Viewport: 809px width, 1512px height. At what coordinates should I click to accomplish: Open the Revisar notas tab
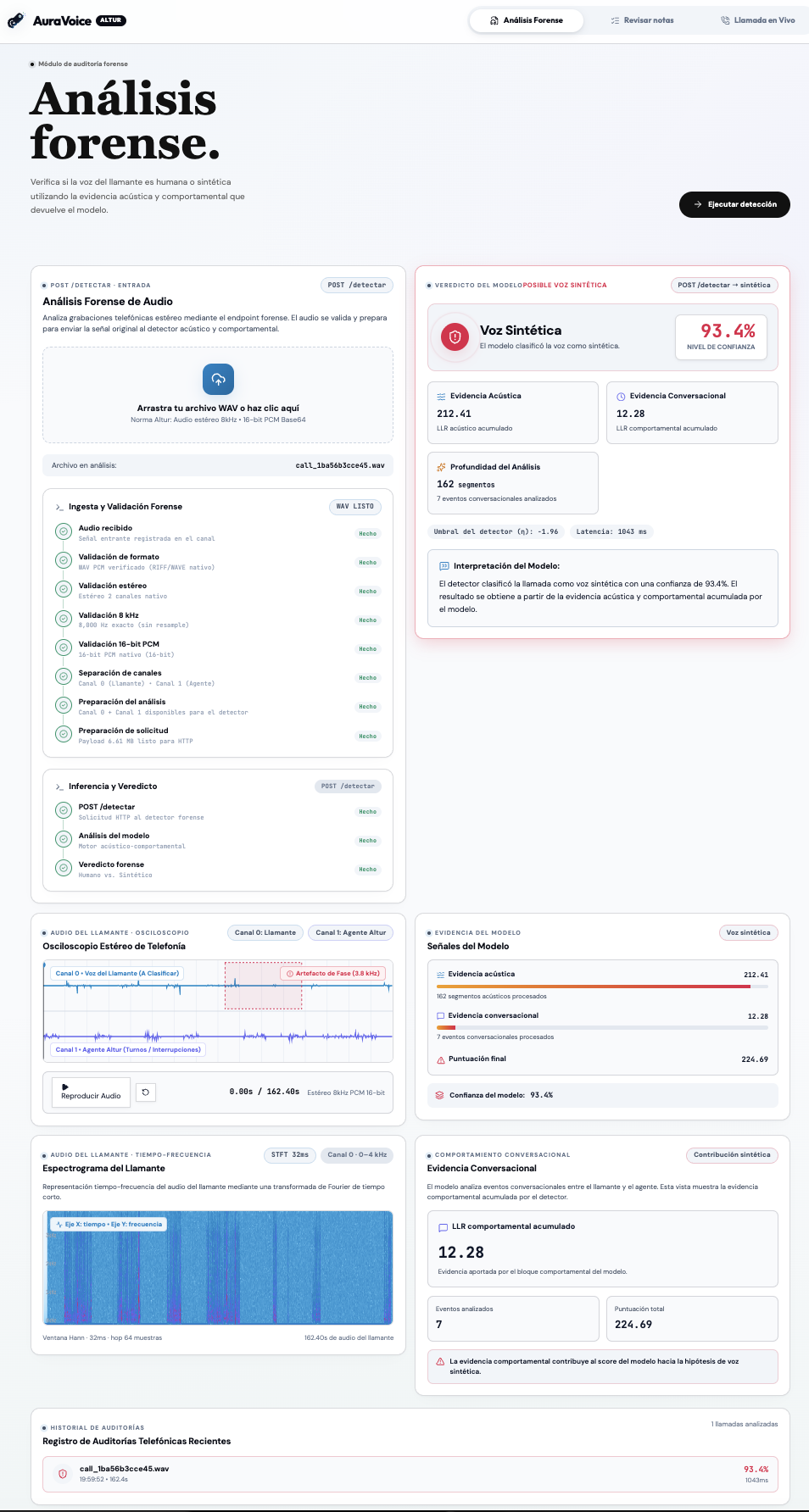[x=643, y=20]
